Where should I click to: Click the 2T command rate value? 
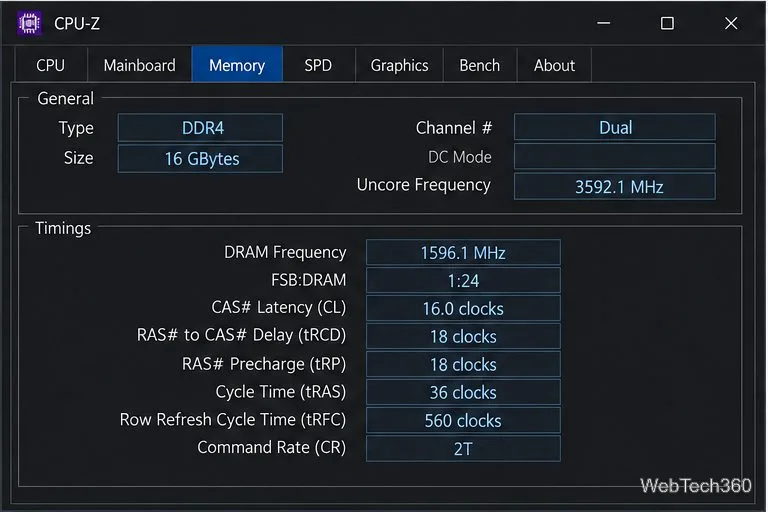(x=463, y=448)
